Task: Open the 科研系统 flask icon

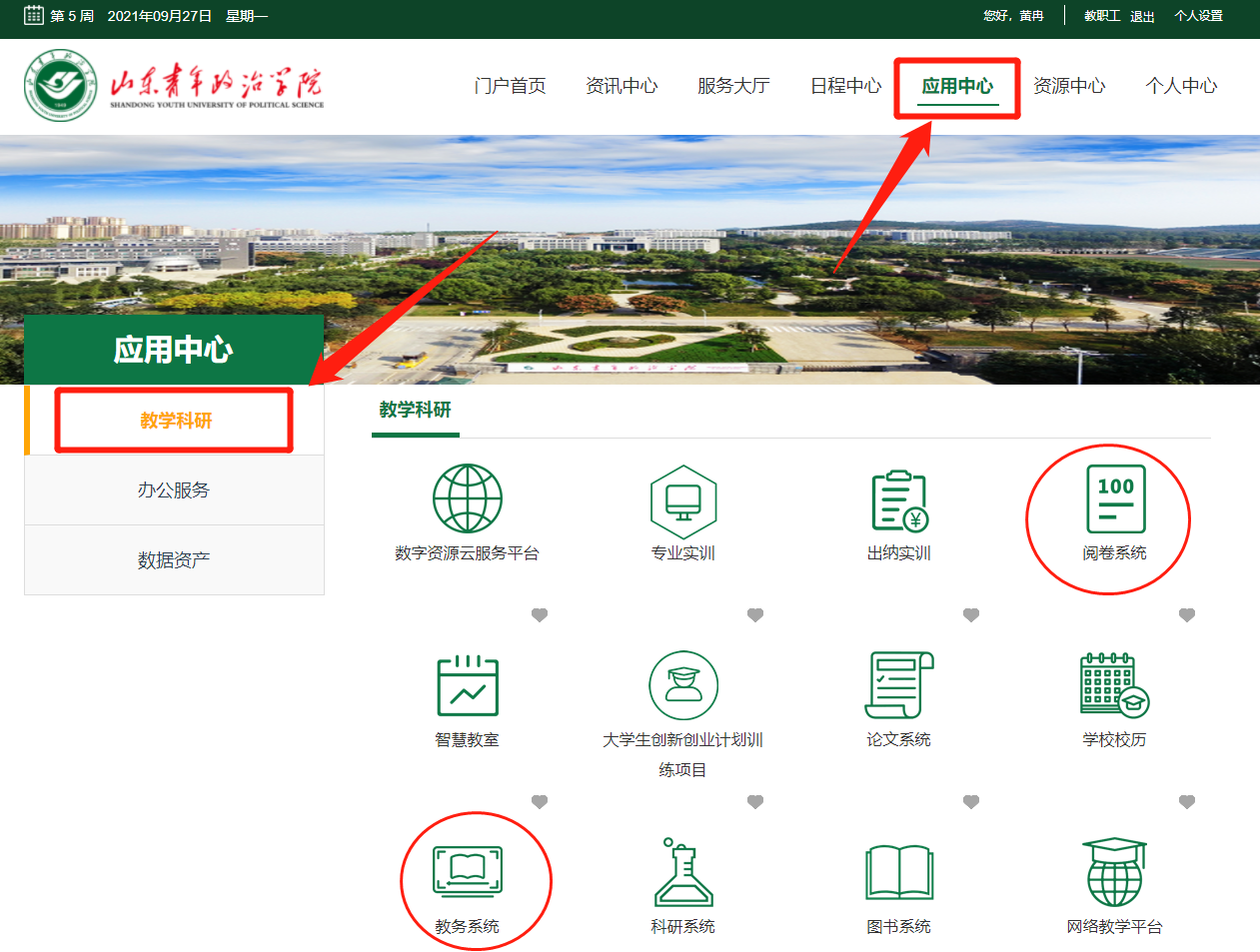Action: coord(682,872)
